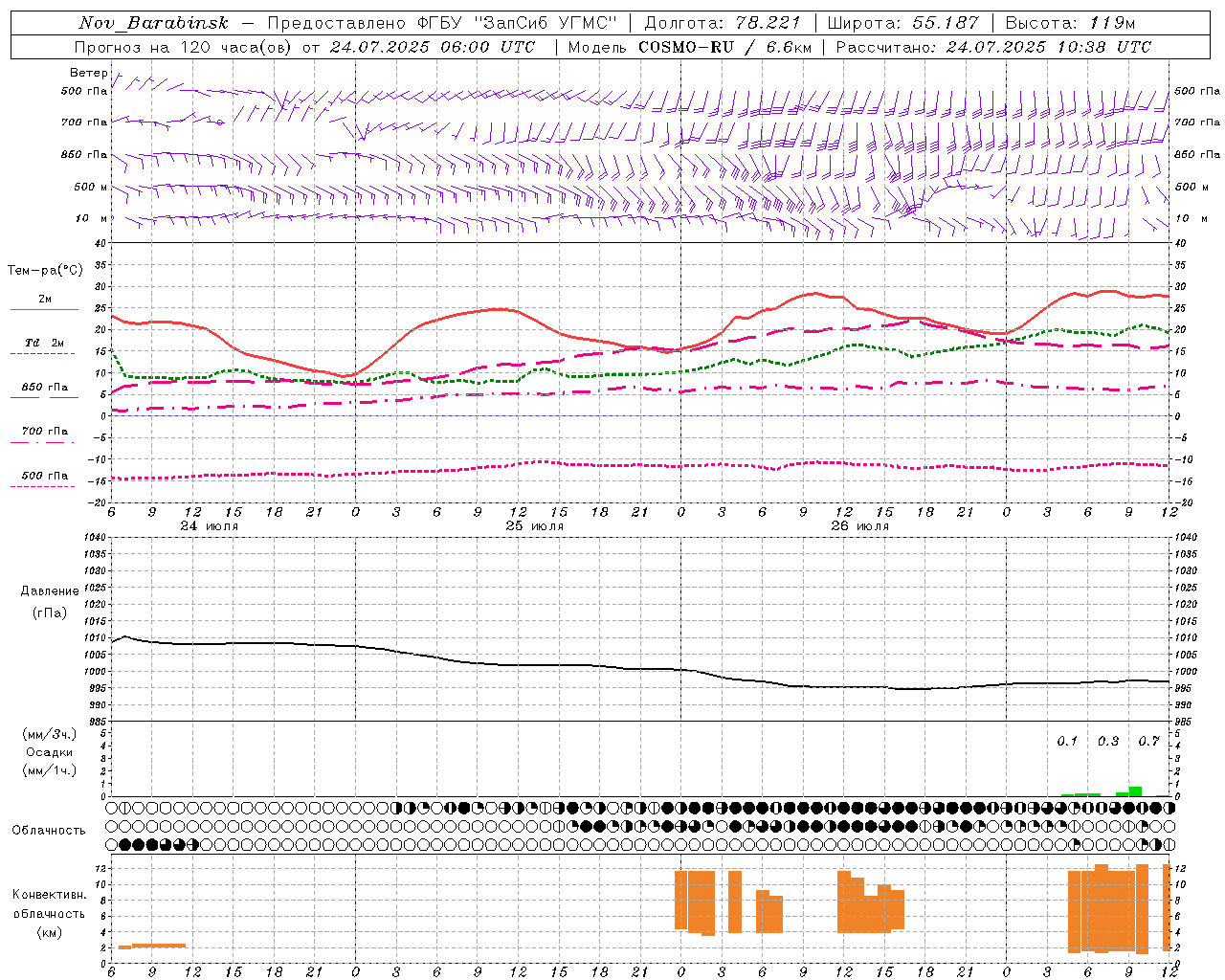Click the dotted pink legend line under 500 гПа
This screenshot has width=1225, height=980.
(43, 486)
